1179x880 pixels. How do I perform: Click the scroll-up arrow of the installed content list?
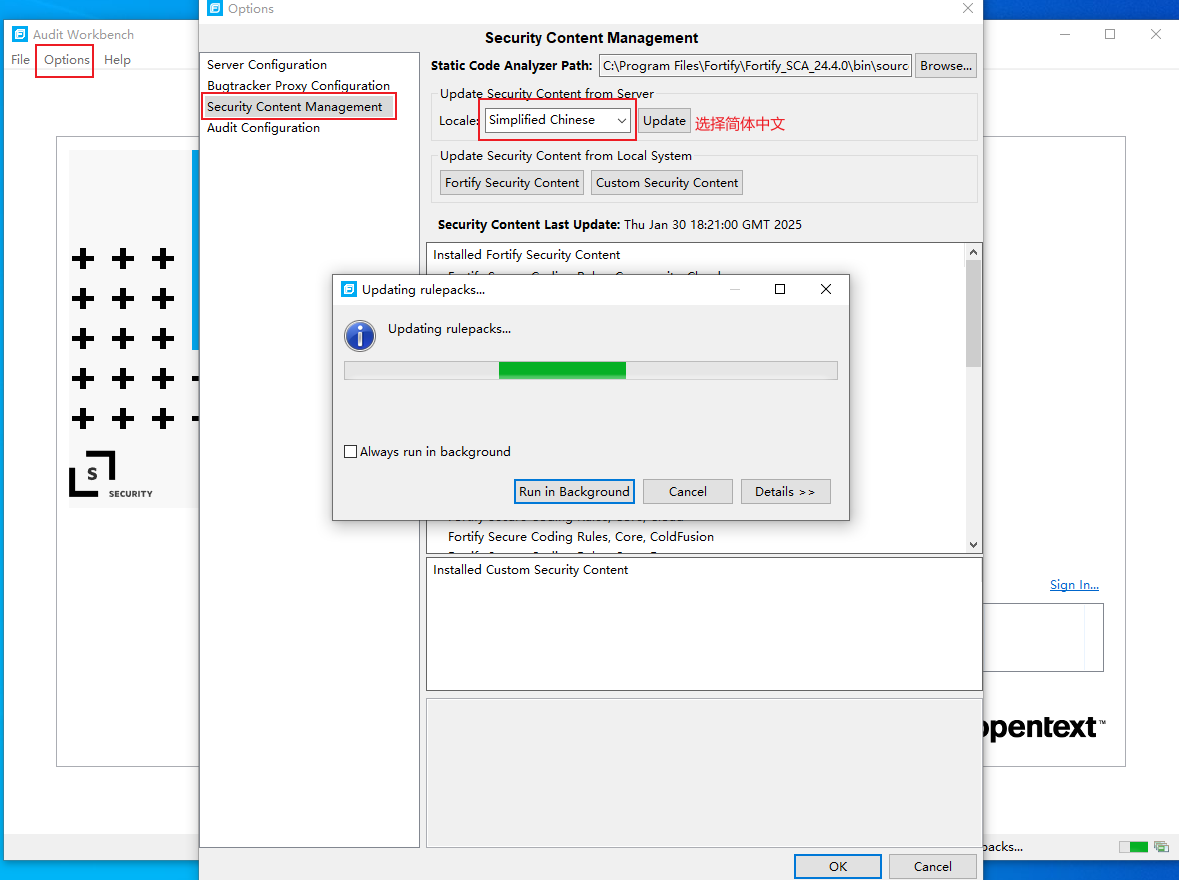[x=974, y=252]
